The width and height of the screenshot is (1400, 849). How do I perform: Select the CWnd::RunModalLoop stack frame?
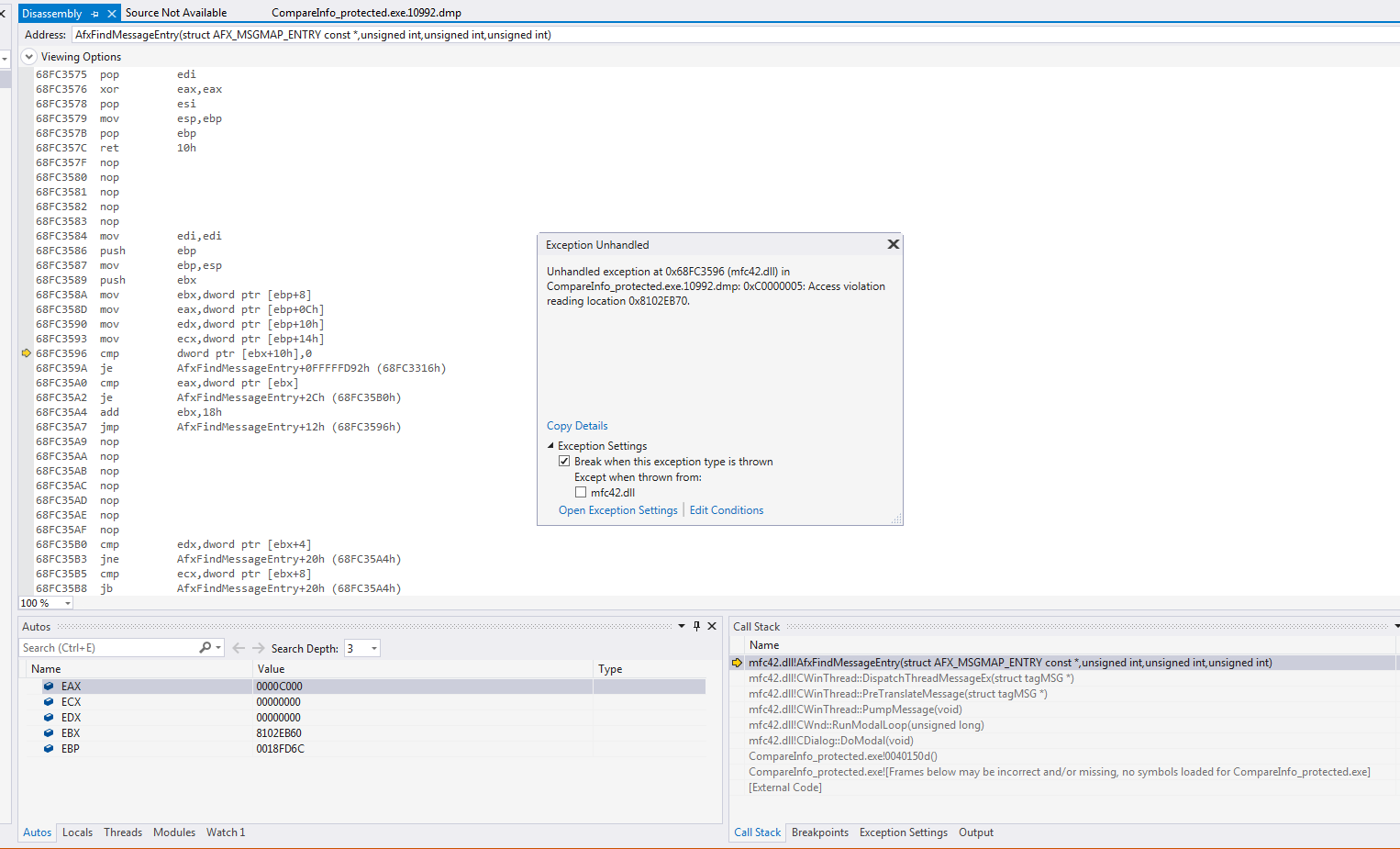[866, 725]
